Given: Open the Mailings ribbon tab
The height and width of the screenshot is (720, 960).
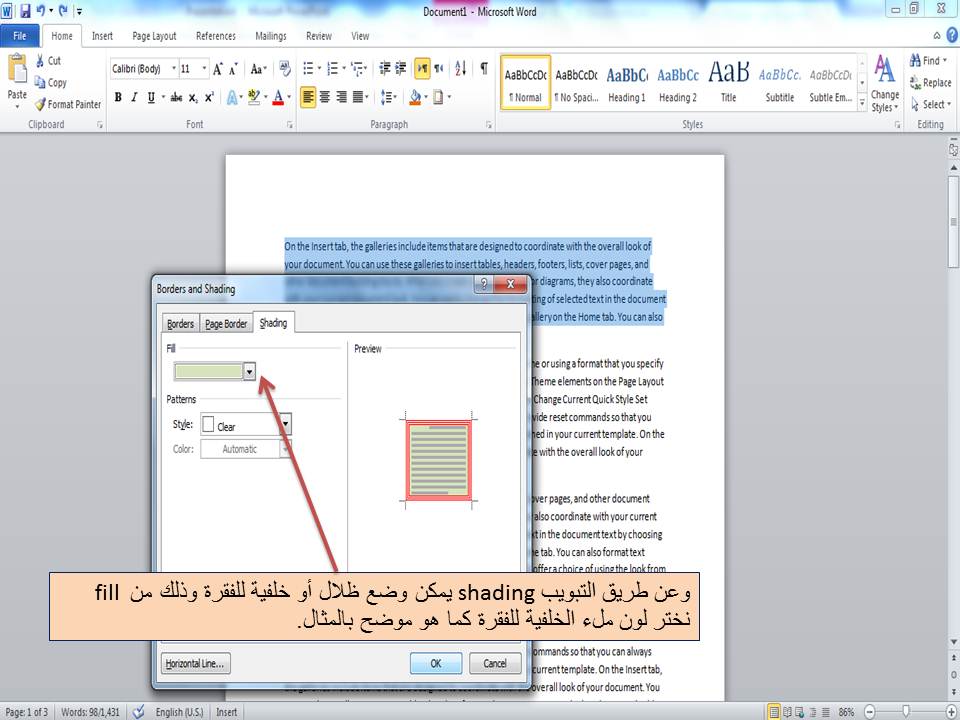Looking at the screenshot, I should pyautogui.click(x=270, y=36).
